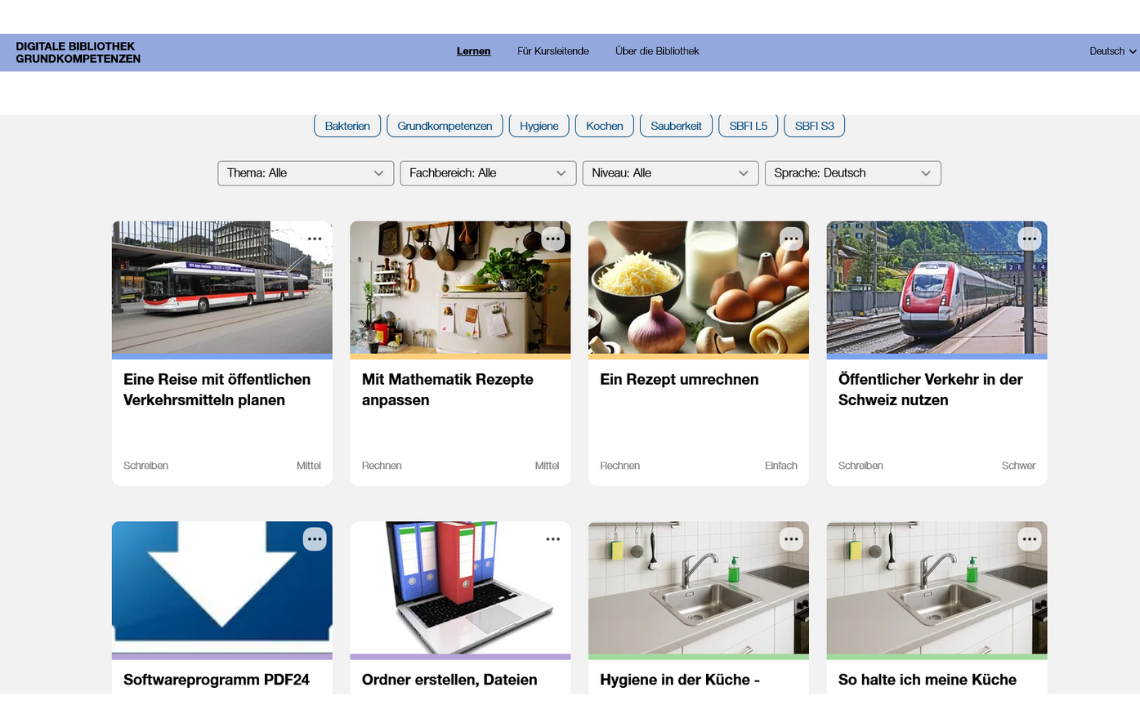Viewport: 1140px width, 720px height.
Task: Open So halte ich meine Küche title
Action: pos(927,680)
